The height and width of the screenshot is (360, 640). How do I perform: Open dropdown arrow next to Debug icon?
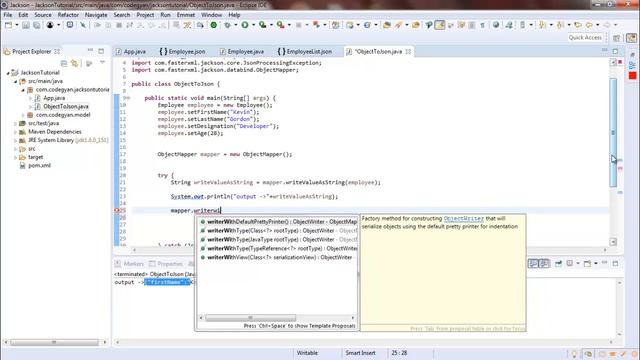pos(236,25)
